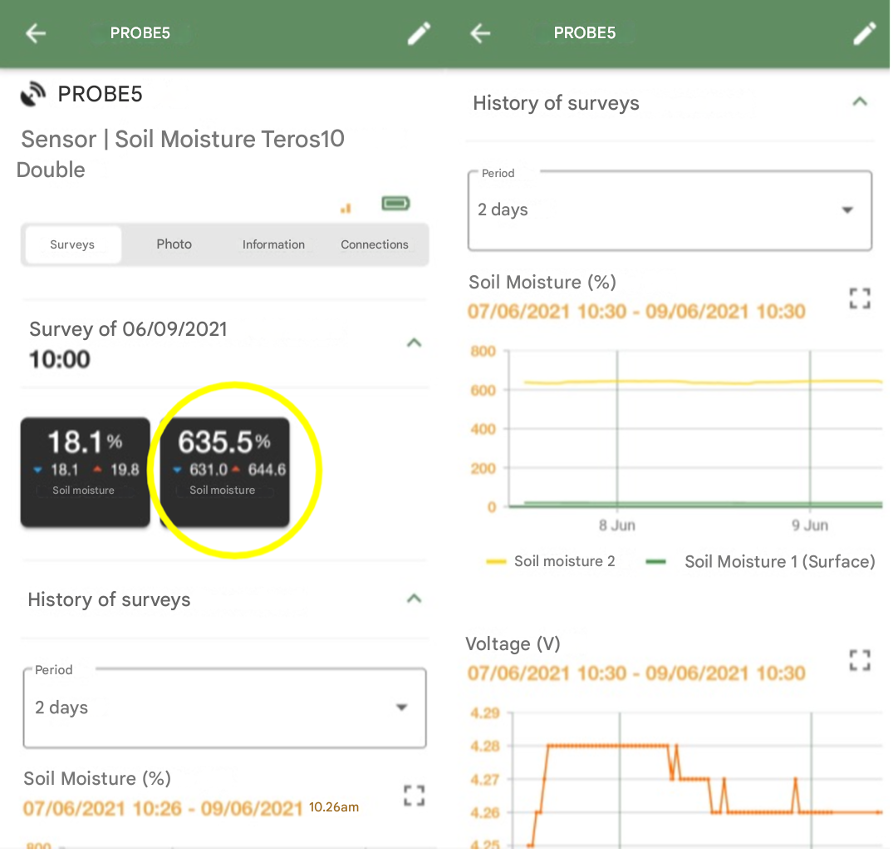Screen dimensions: 894x854
Task: Toggle Soil moisture 2 legend series
Action: 551,562
